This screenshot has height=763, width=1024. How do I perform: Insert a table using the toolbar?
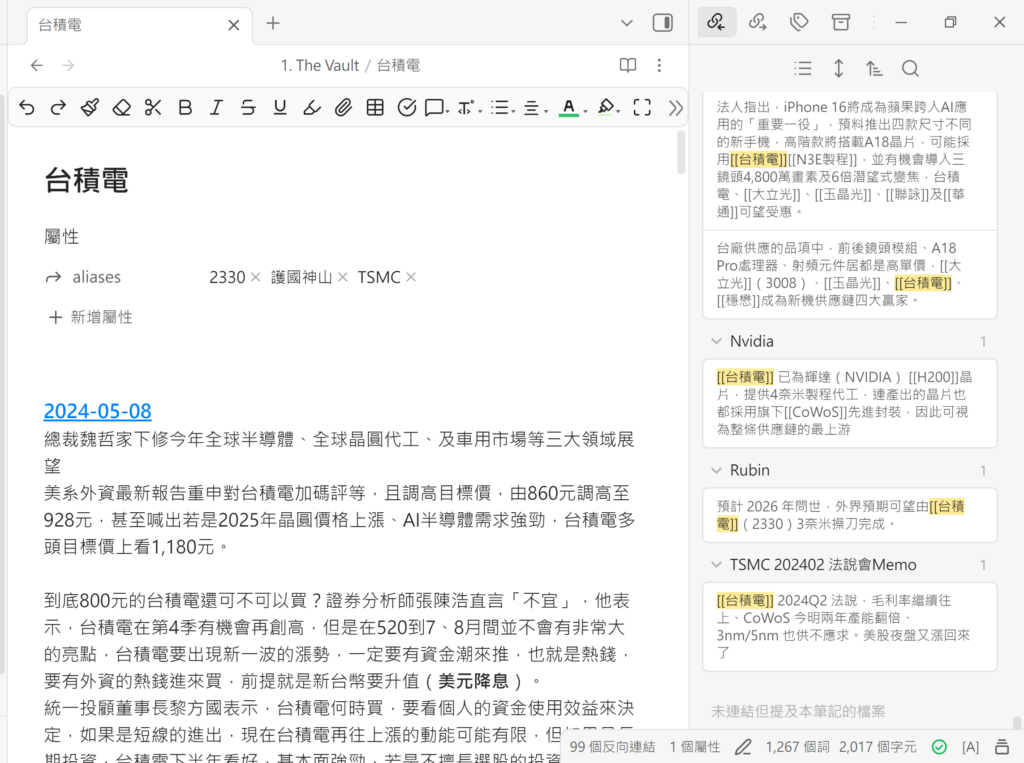pyautogui.click(x=375, y=107)
